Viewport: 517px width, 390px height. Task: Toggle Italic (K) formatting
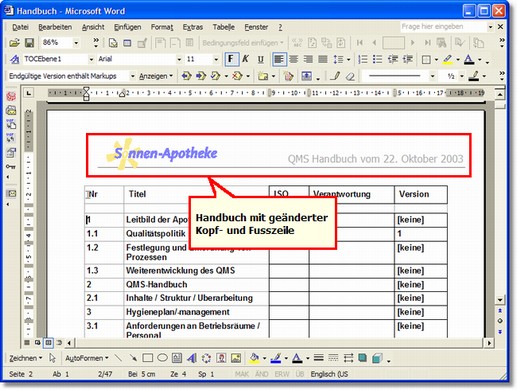click(246, 59)
